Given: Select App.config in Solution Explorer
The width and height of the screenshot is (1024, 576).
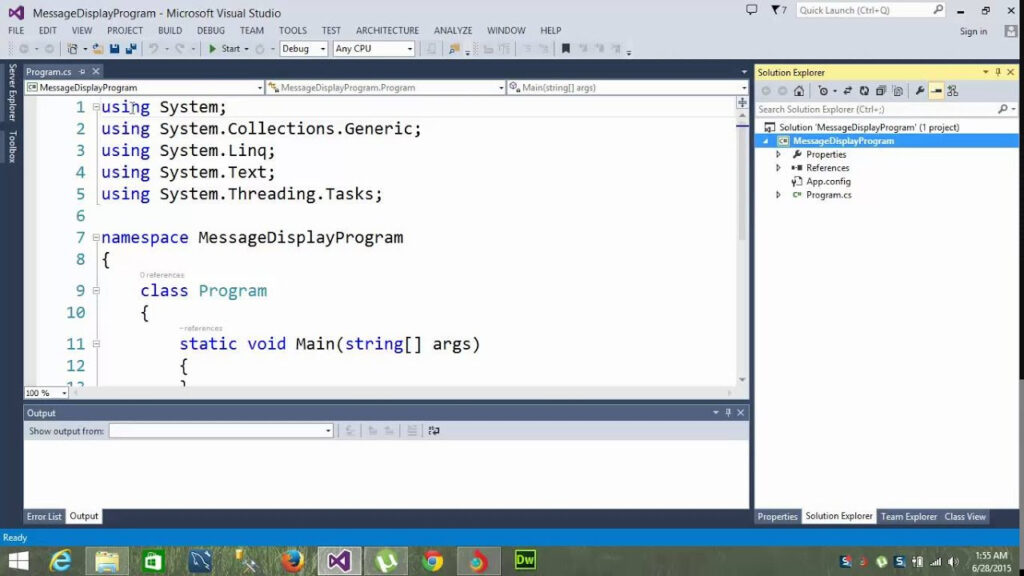Looking at the screenshot, I should click(827, 182).
